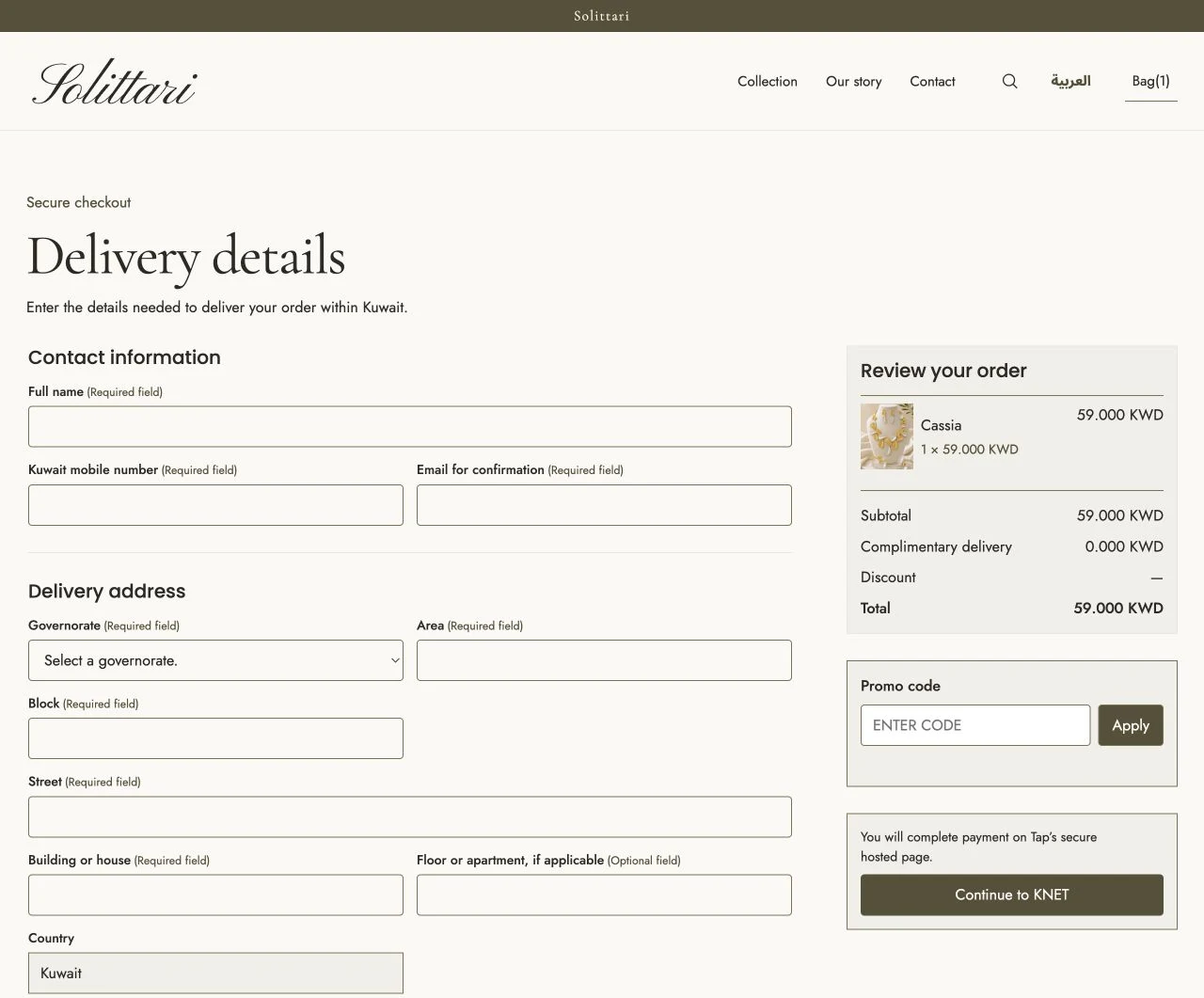Click the Complimentary delivery 0.000 KWD value
This screenshot has height=998, width=1204.
(1124, 547)
